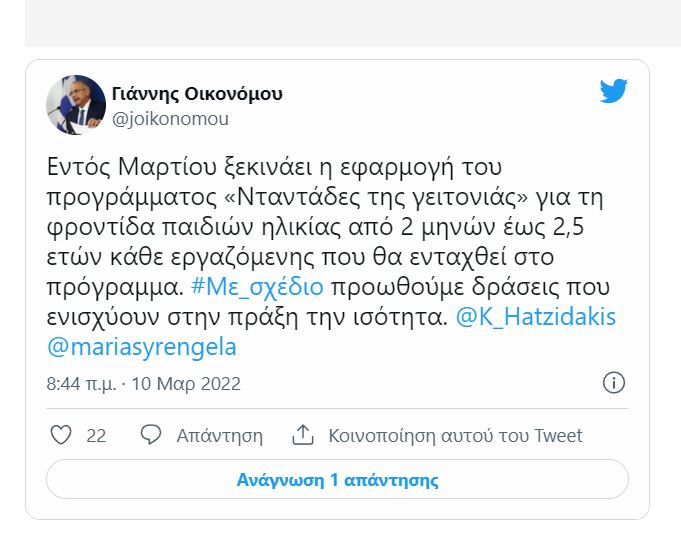Open Γιάννης Οικονόμου profile picture

point(76,105)
